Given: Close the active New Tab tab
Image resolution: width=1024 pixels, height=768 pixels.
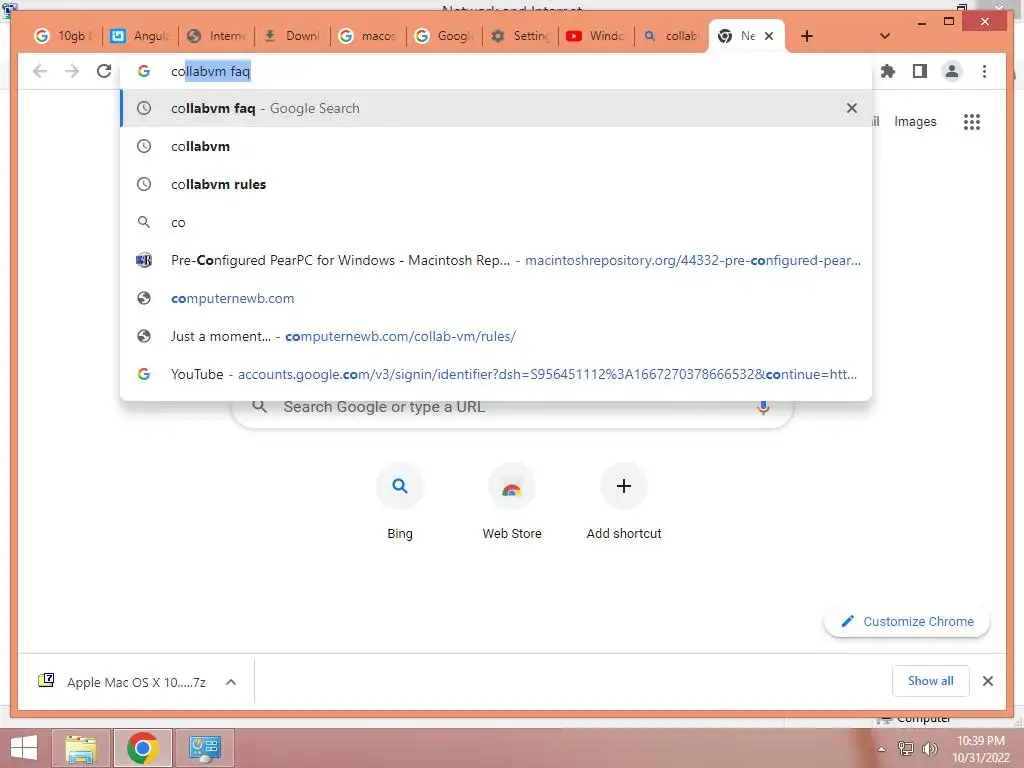Looking at the screenshot, I should [x=769, y=36].
